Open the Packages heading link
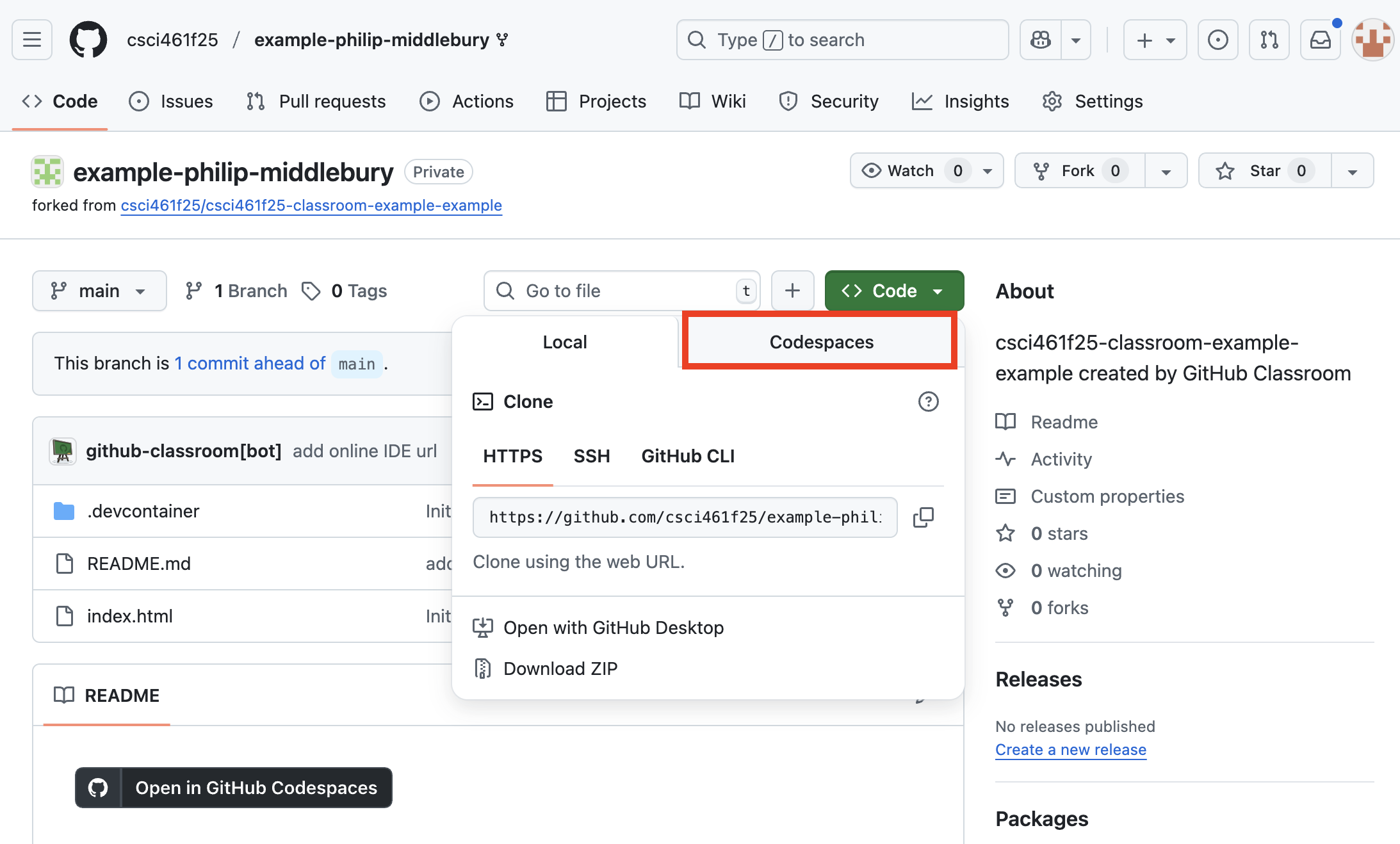 point(1042,819)
